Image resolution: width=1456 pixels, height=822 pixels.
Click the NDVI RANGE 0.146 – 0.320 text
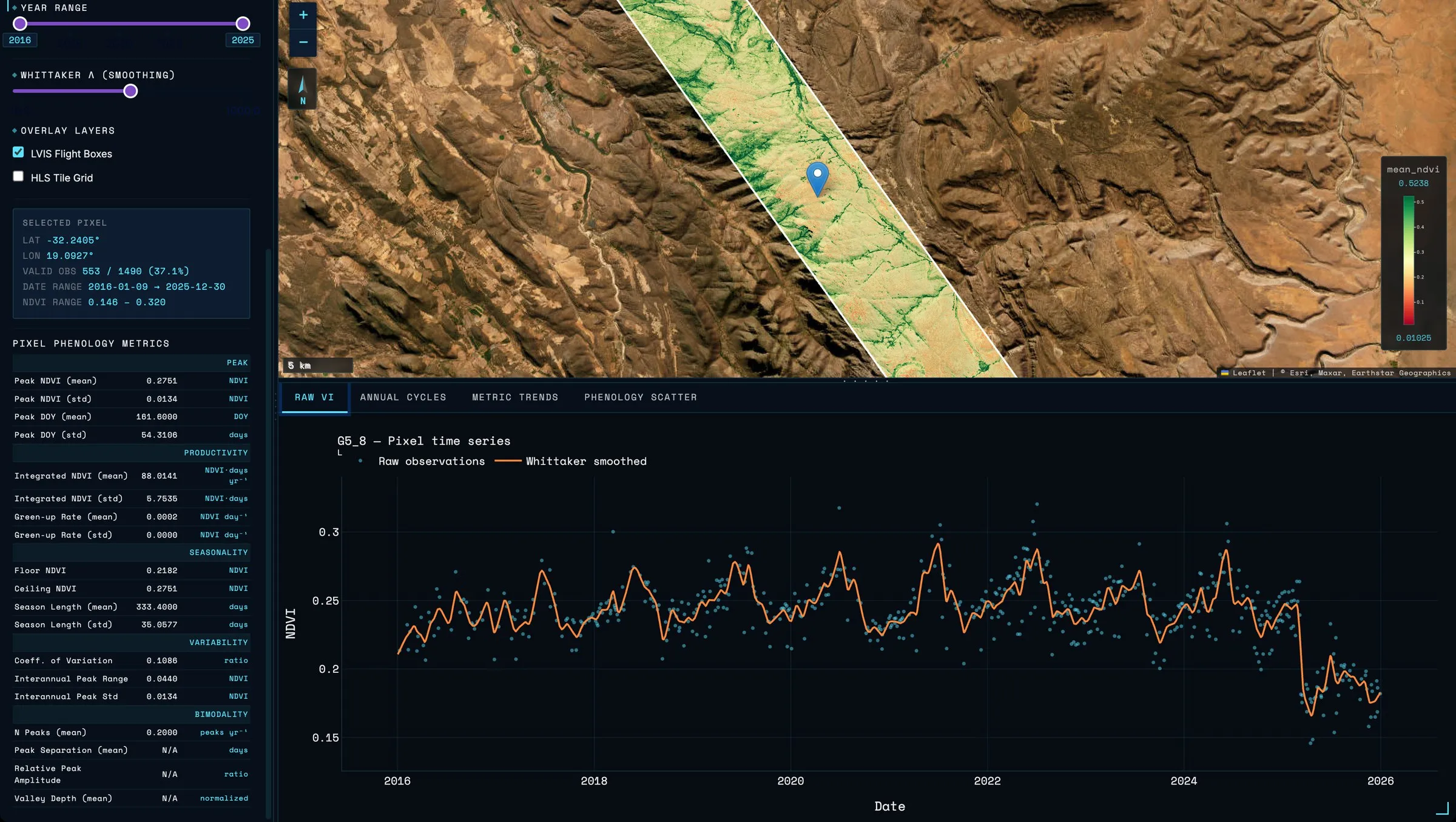(94, 302)
